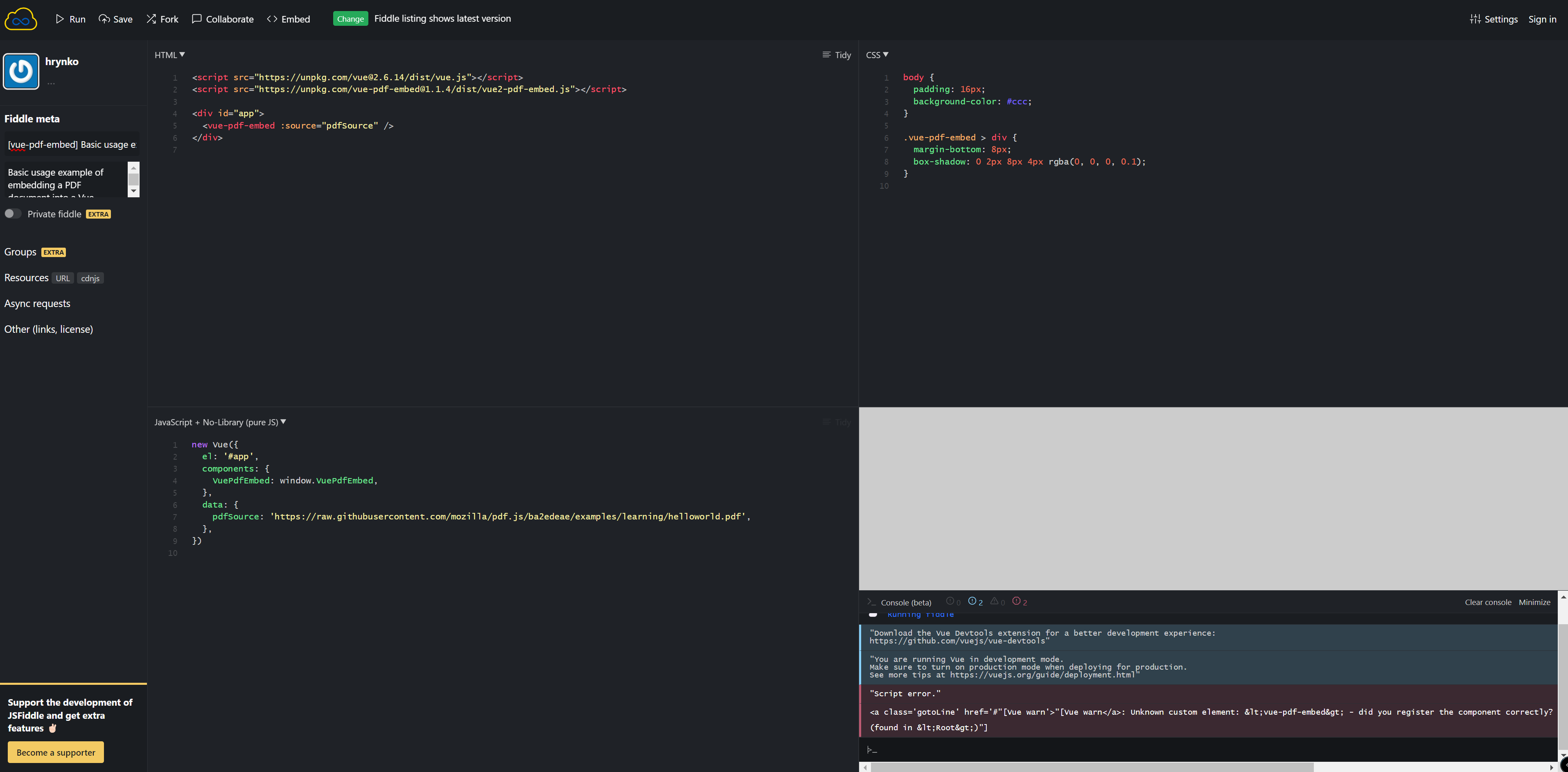Click the fiddle title input field

[71, 144]
